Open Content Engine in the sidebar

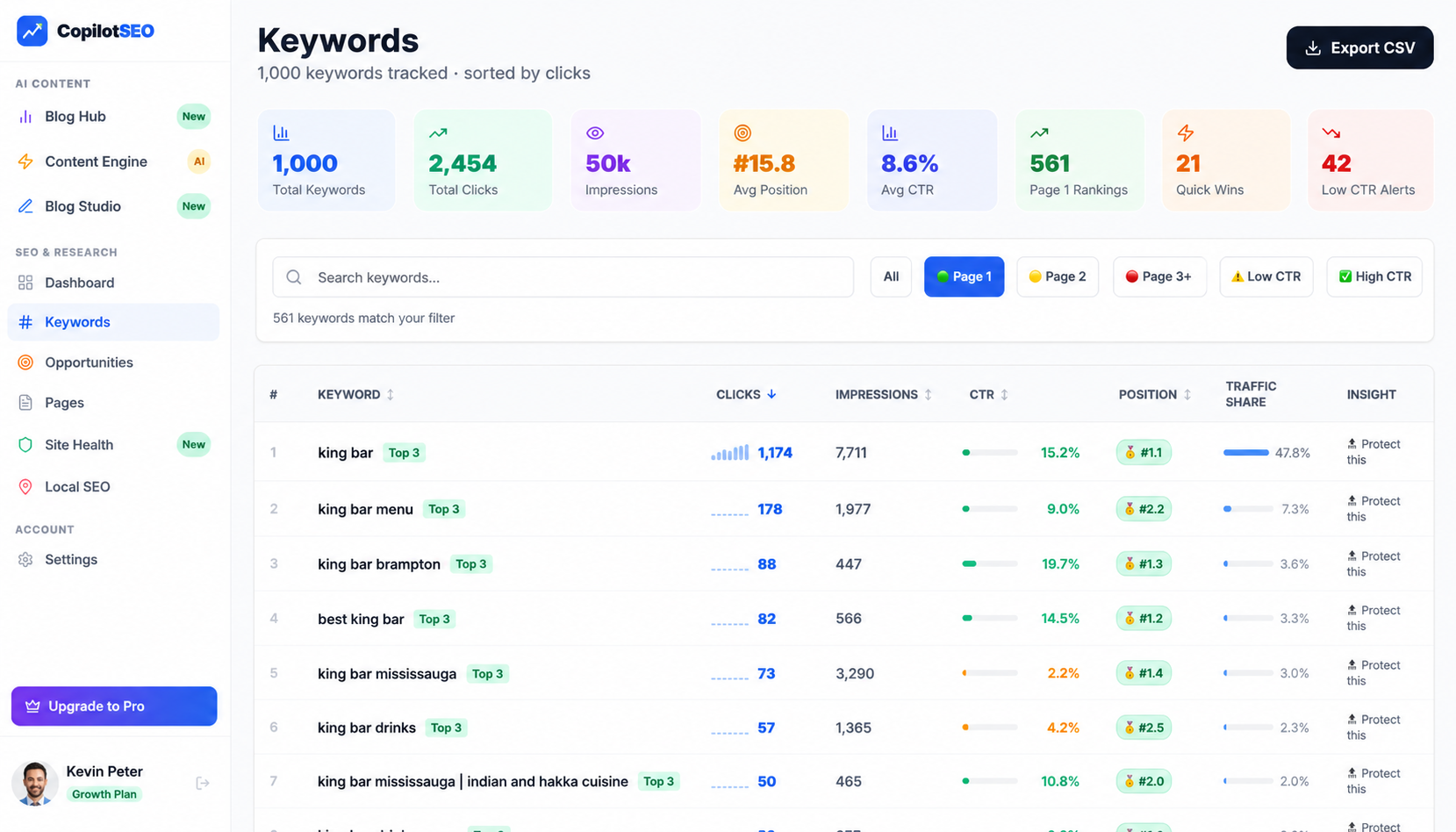click(x=113, y=161)
